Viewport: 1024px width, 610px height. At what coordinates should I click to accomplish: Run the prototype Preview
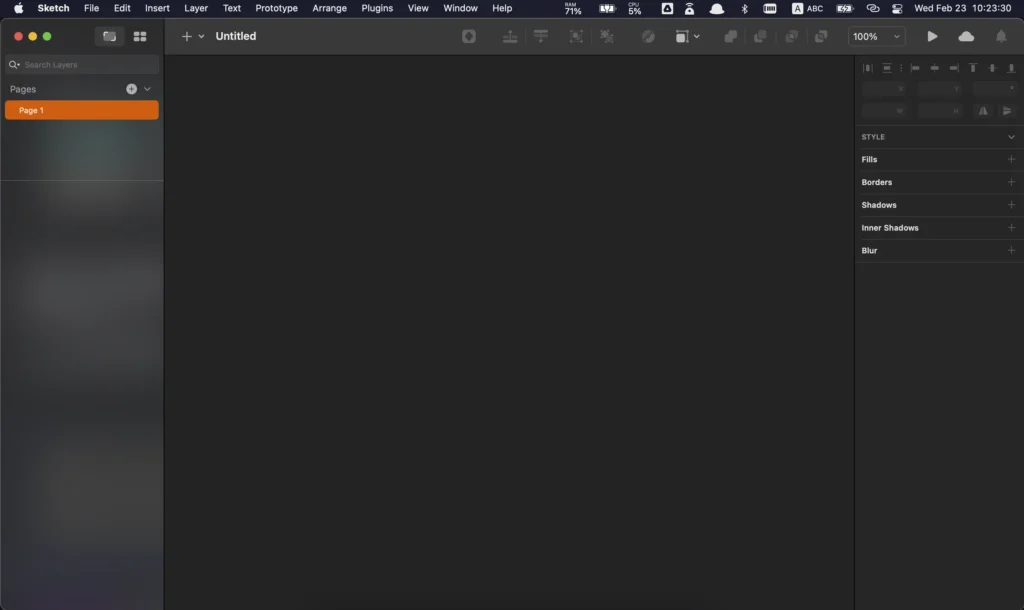pyautogui.click(x=932, y=36)
